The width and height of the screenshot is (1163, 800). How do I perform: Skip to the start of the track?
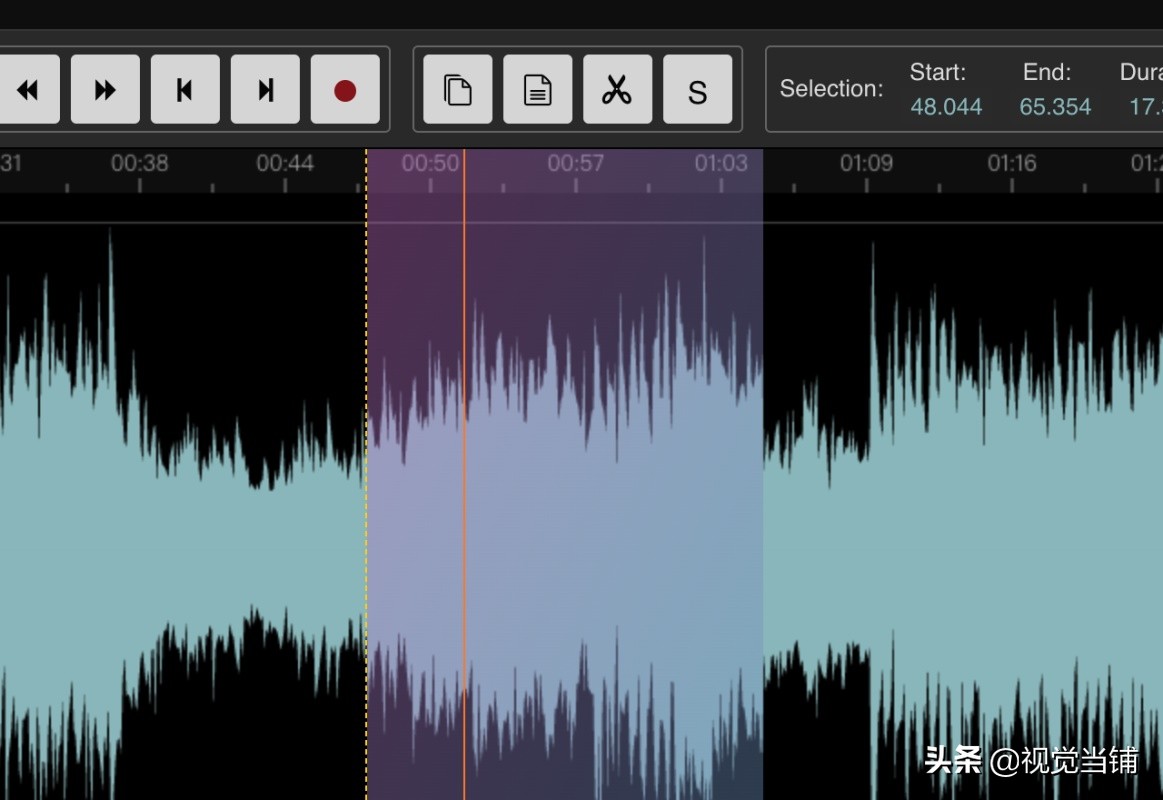pyautogui.click(x=185, y=89)
